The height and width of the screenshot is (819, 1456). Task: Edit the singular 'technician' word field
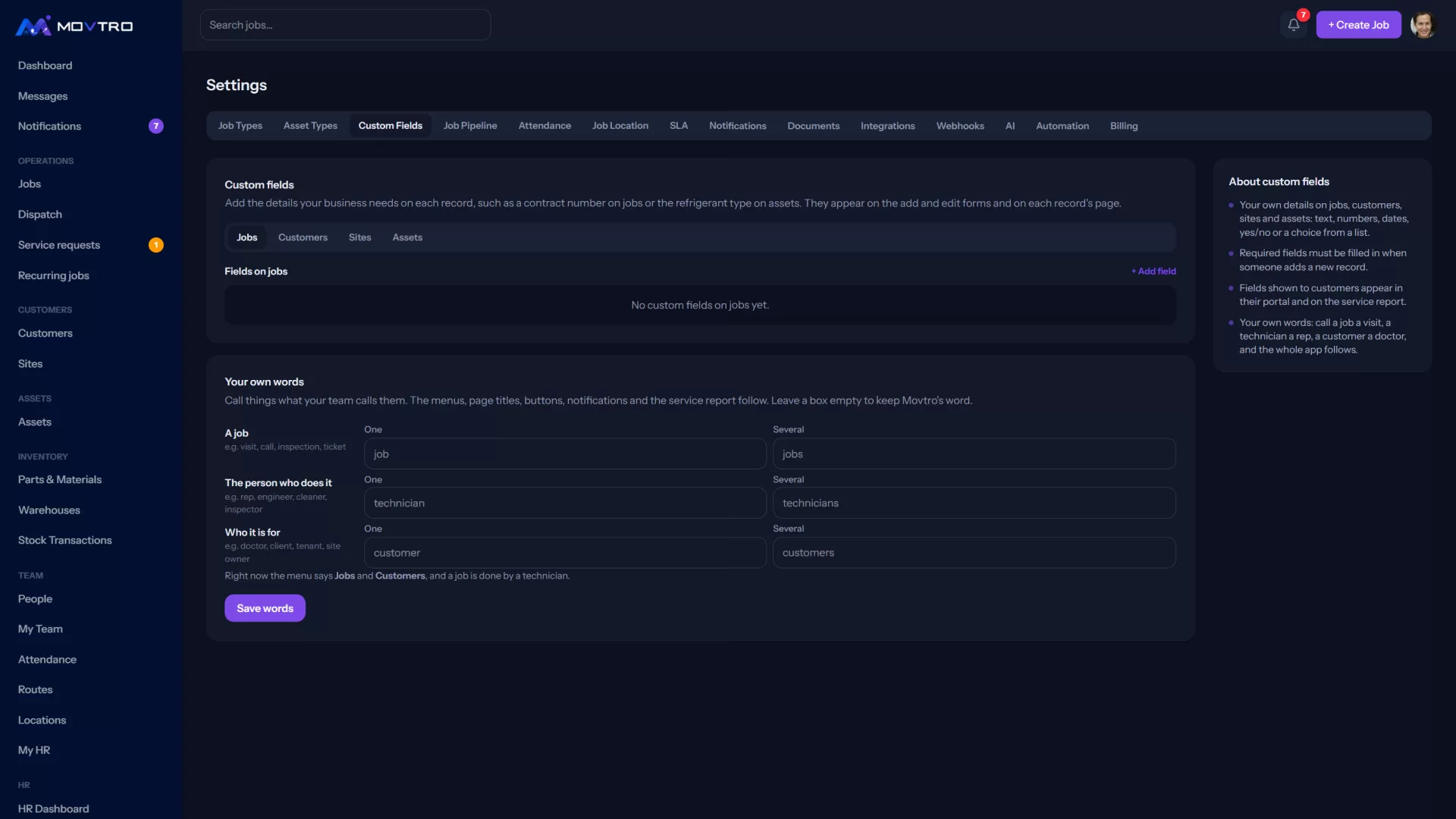pyautogui.click(x=565, y=503)
